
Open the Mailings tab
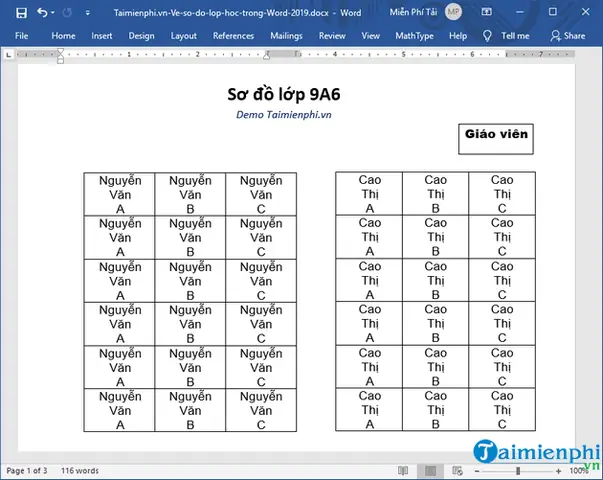coord(287,36)
